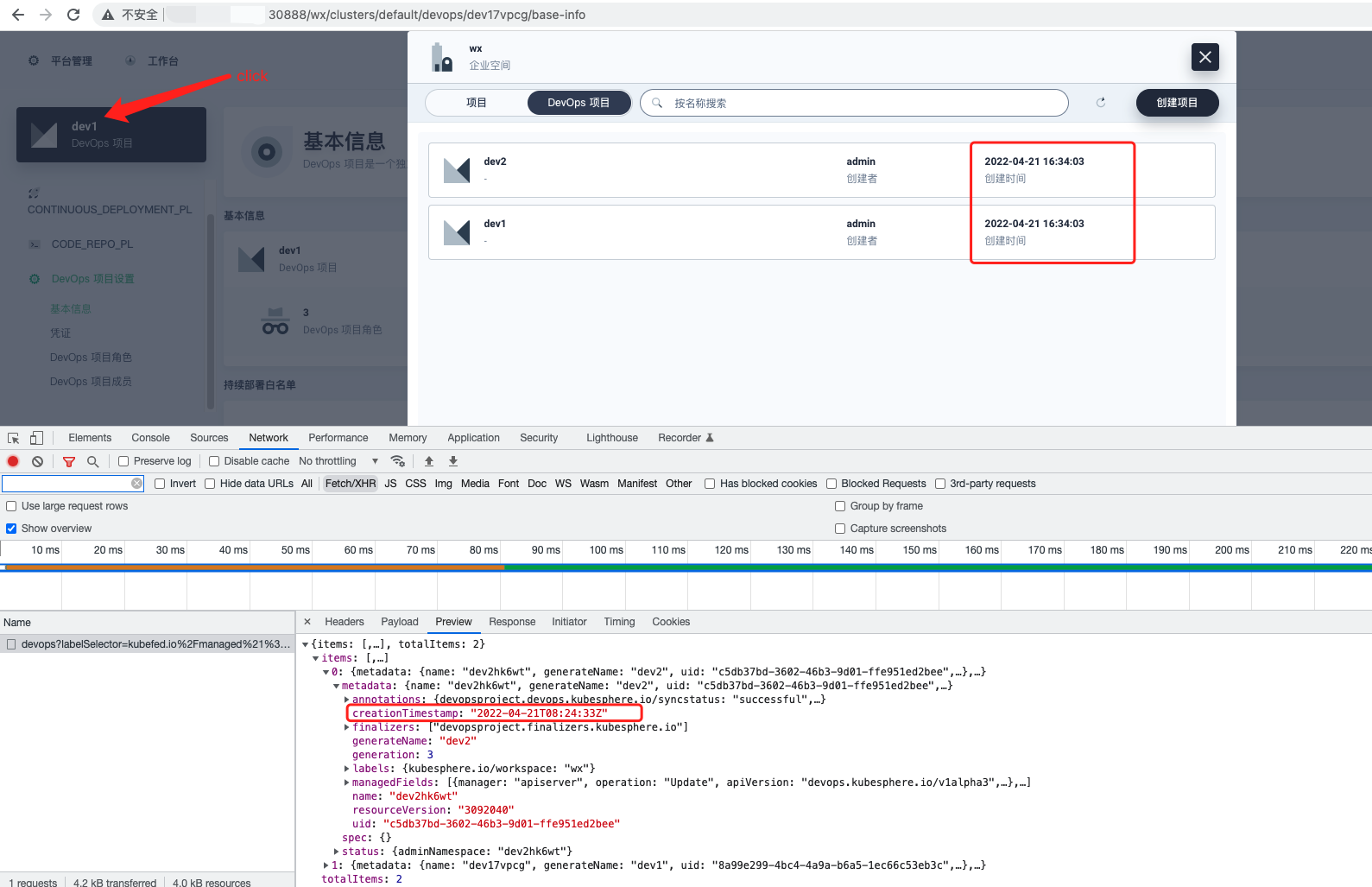
Task: Open the Sources tab
Action: [x=209, y=438]
